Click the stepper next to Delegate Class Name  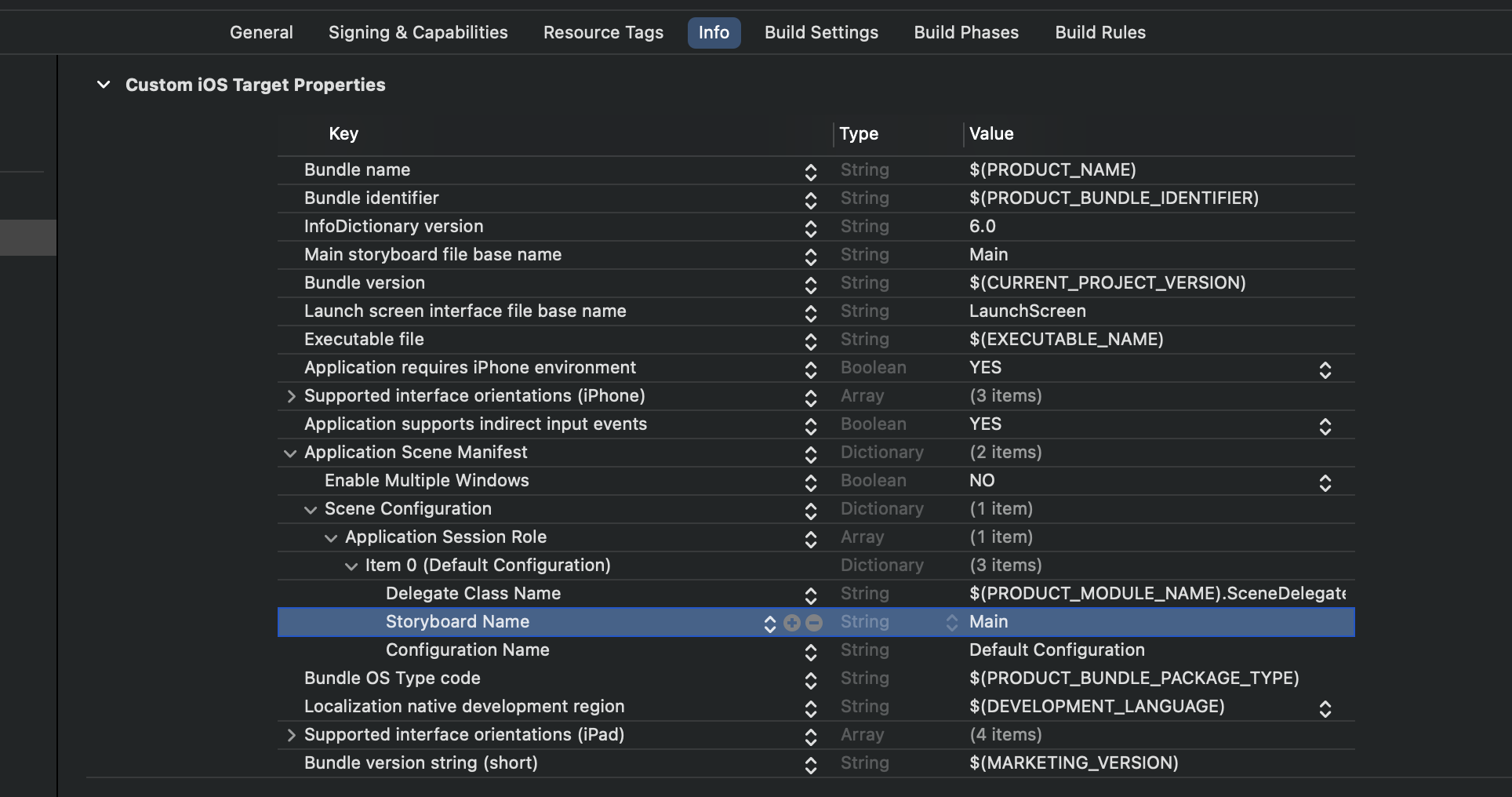pos(811,595)
